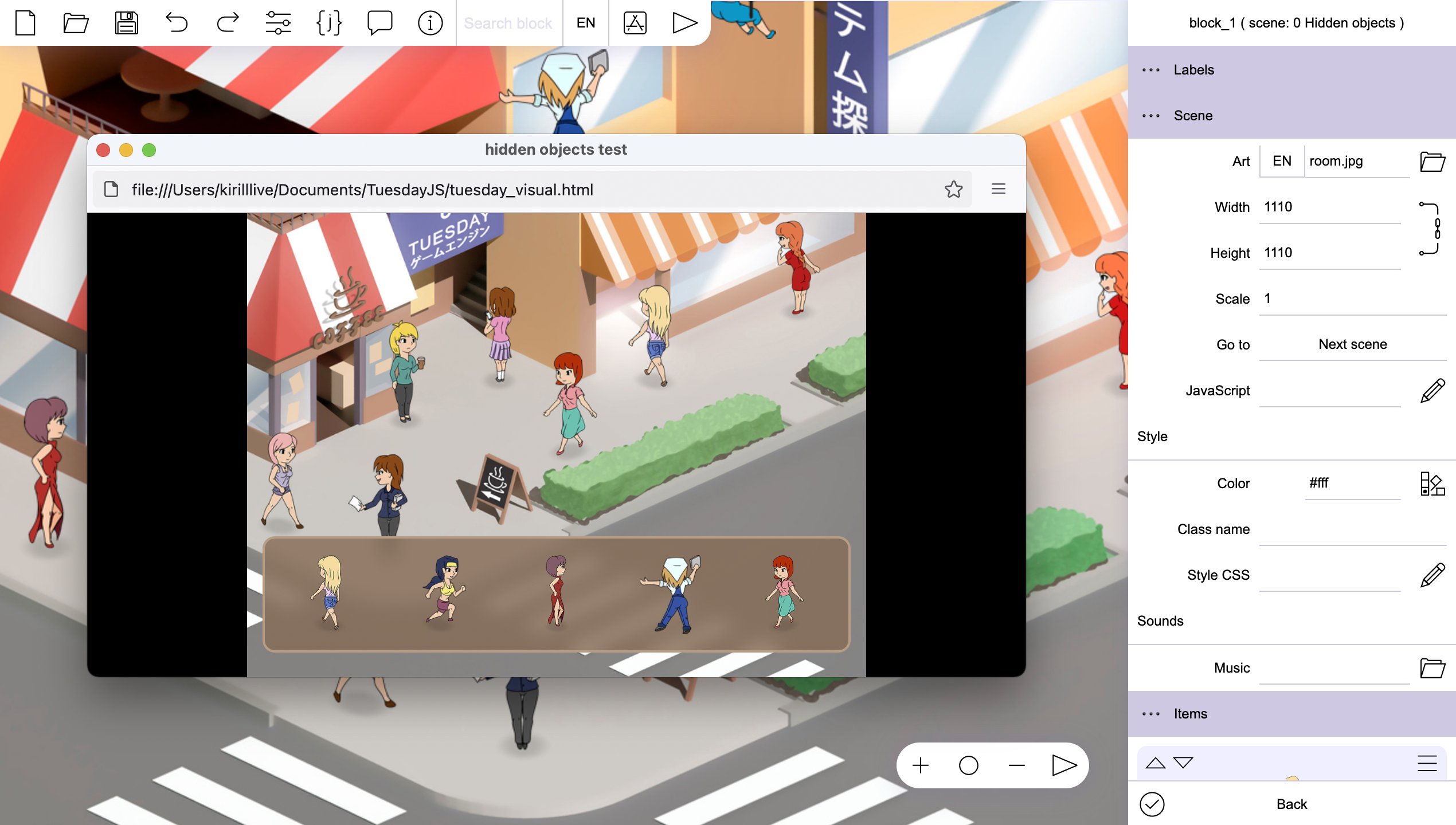Click the undo arrow icon
This screenshot has width=1456, height=825.
click(177, 23)
